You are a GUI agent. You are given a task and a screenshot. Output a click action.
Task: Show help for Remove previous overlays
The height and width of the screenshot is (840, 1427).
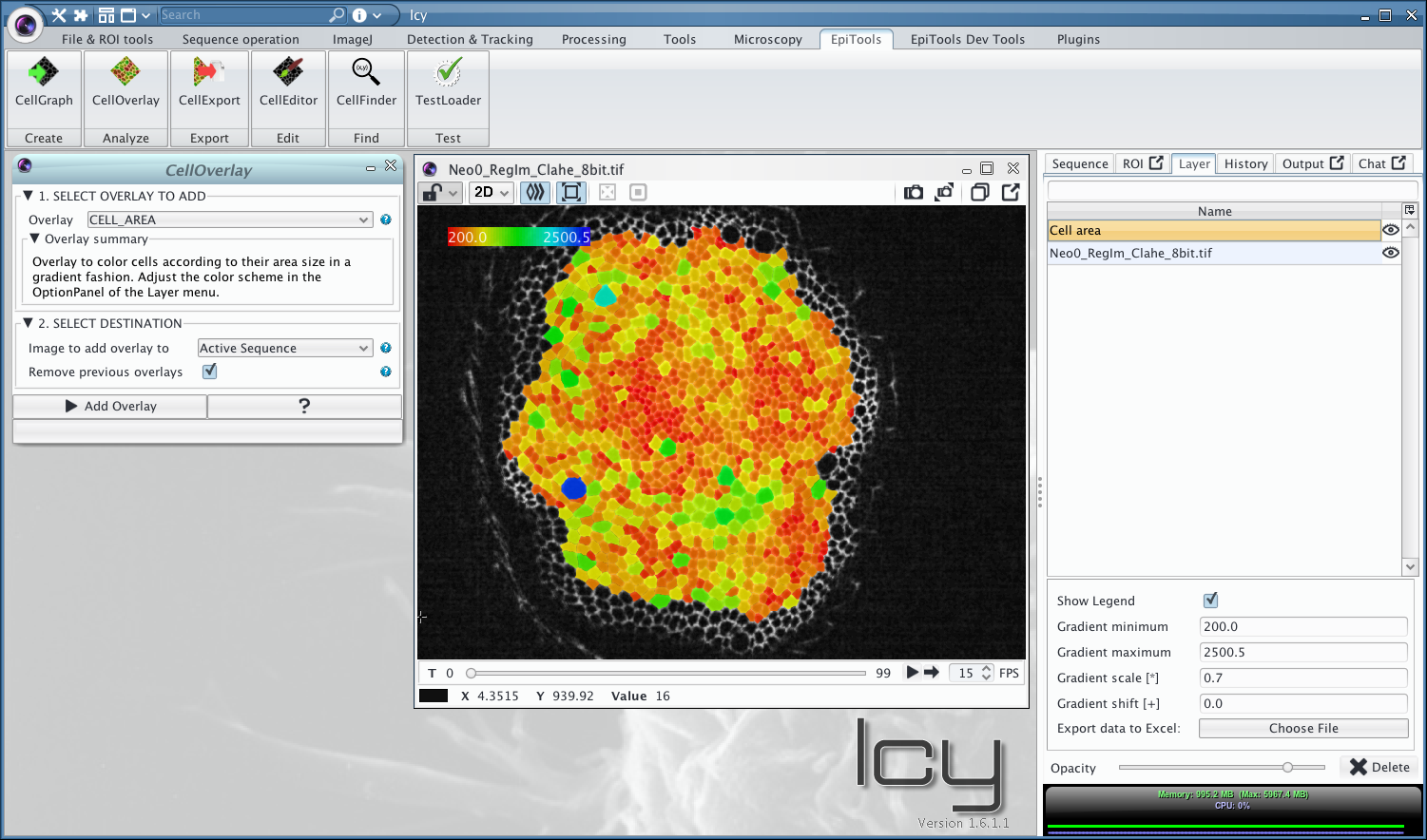386,372
